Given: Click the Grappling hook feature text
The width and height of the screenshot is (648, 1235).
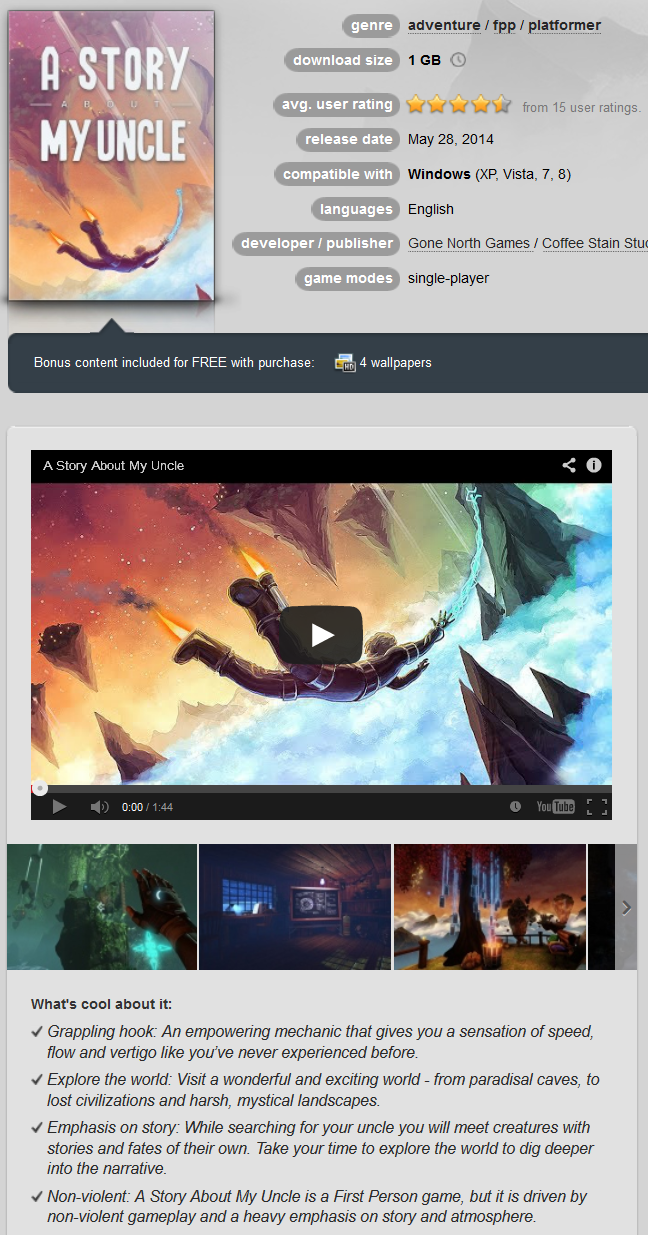Looking at the screenshot, I should [320, 1041].
